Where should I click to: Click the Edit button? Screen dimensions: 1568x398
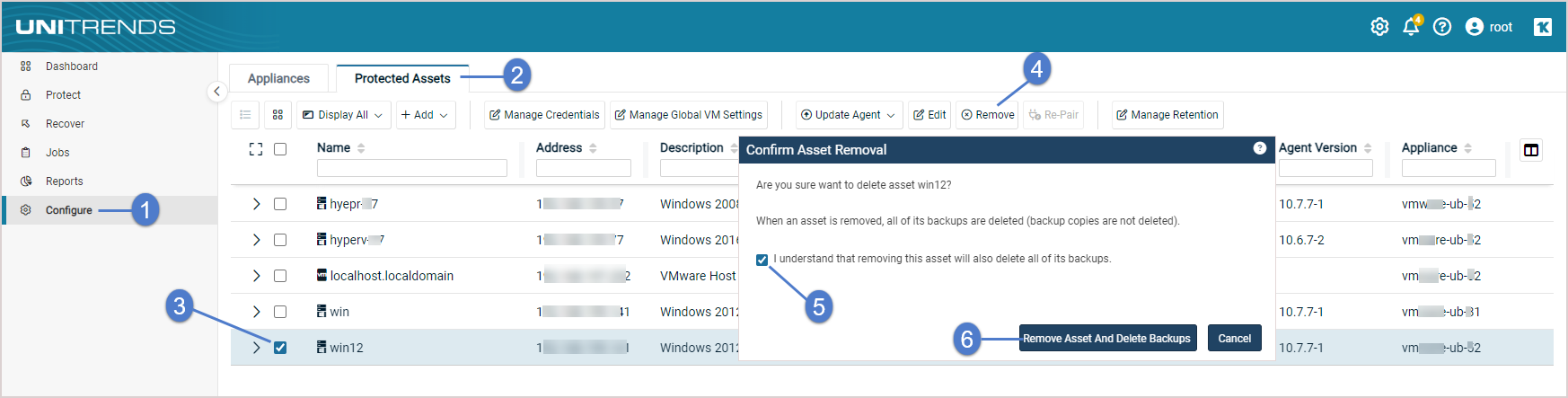pyautogui.click(x=929, y=115)
